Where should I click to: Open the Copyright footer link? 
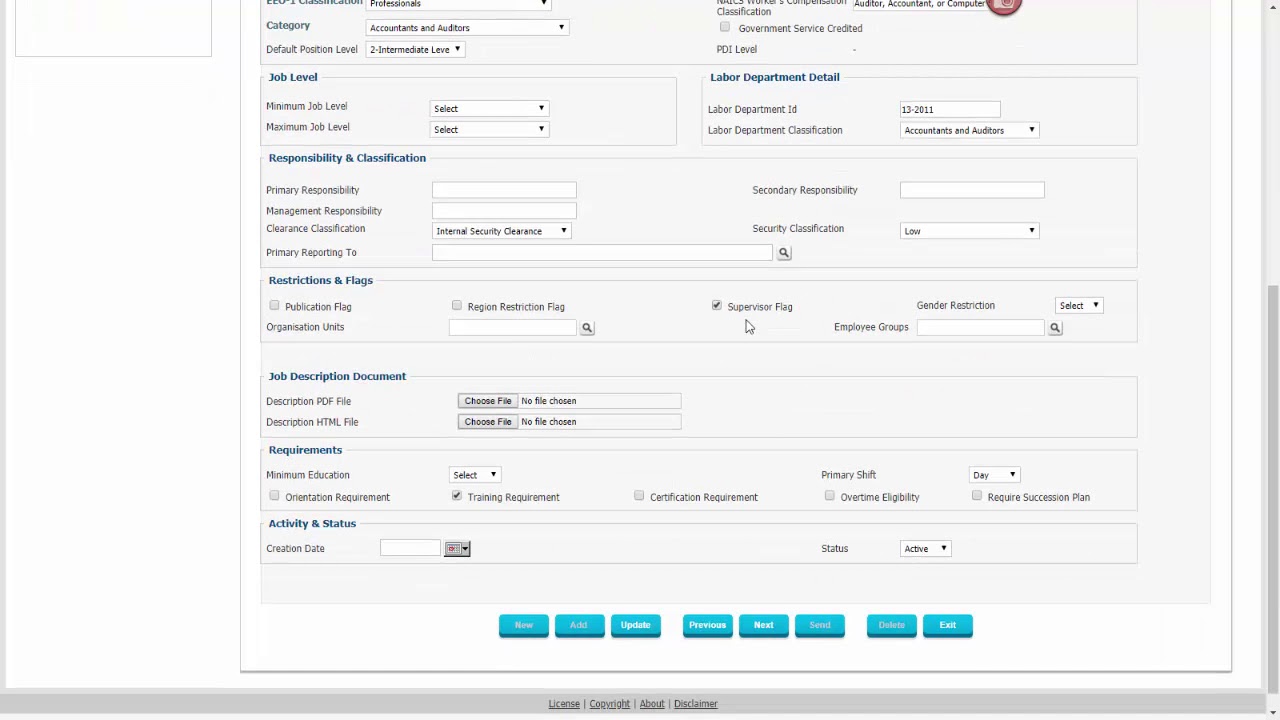(x=610, y=704)
